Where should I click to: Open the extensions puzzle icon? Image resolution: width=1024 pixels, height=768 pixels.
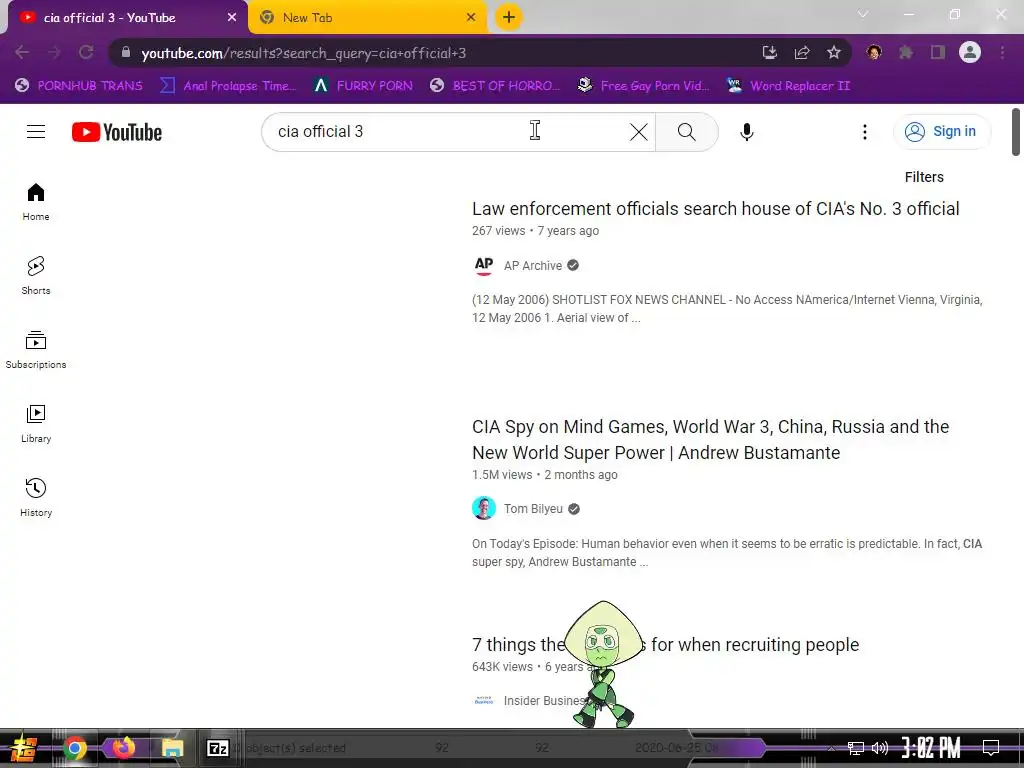pos(906,52)
